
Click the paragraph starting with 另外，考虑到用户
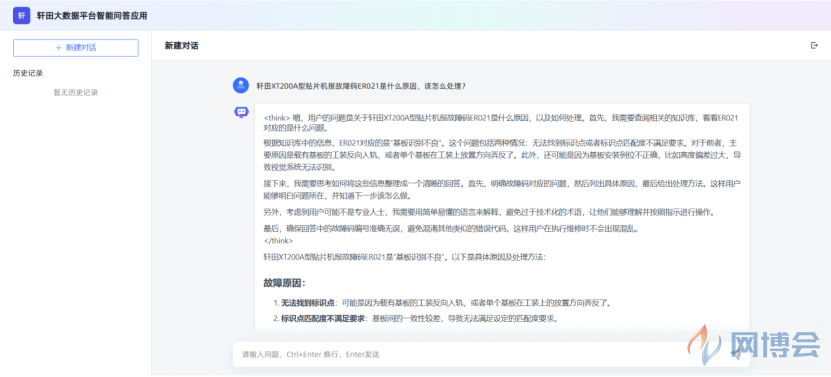point(489,213)
